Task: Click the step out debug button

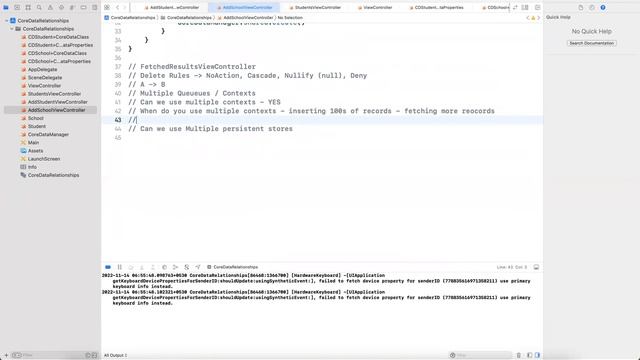Action: (153, 267)
